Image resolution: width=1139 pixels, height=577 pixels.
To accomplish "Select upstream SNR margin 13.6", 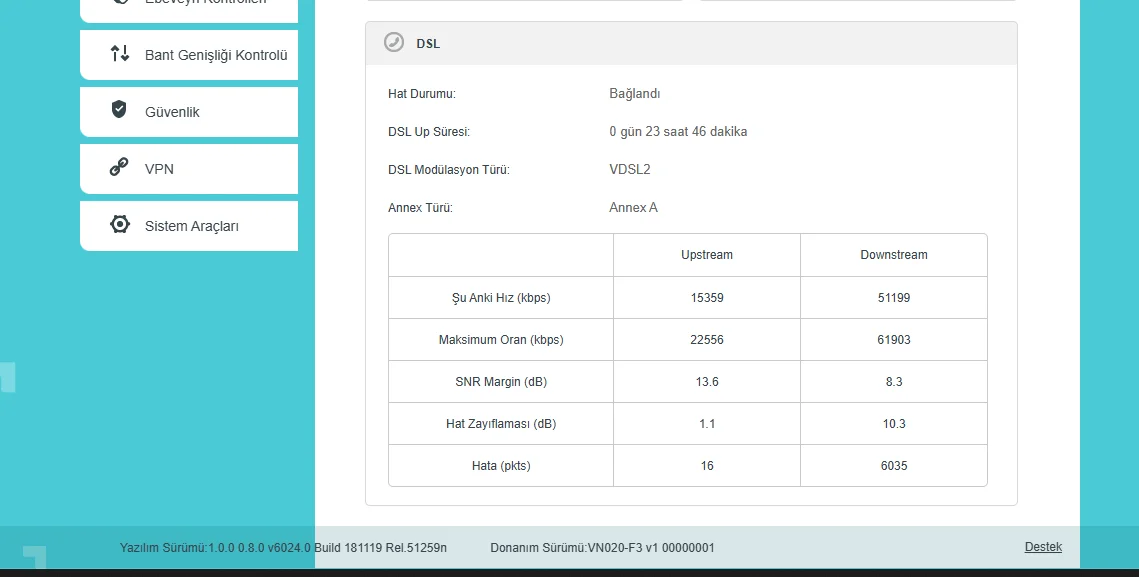I will pos(707,382).
